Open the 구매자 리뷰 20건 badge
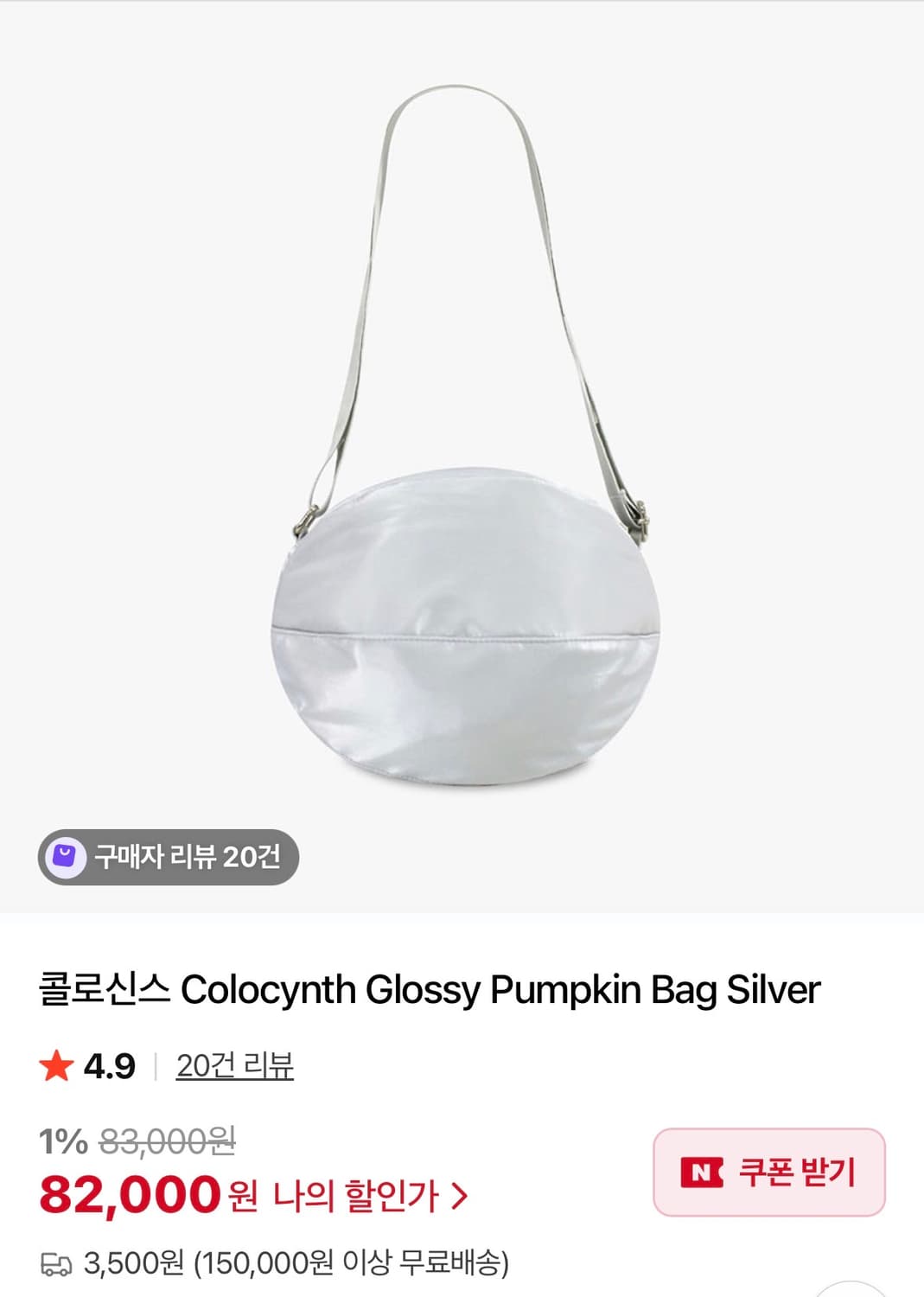This screenshot has width=924, height=1297. tap(169, 857)
